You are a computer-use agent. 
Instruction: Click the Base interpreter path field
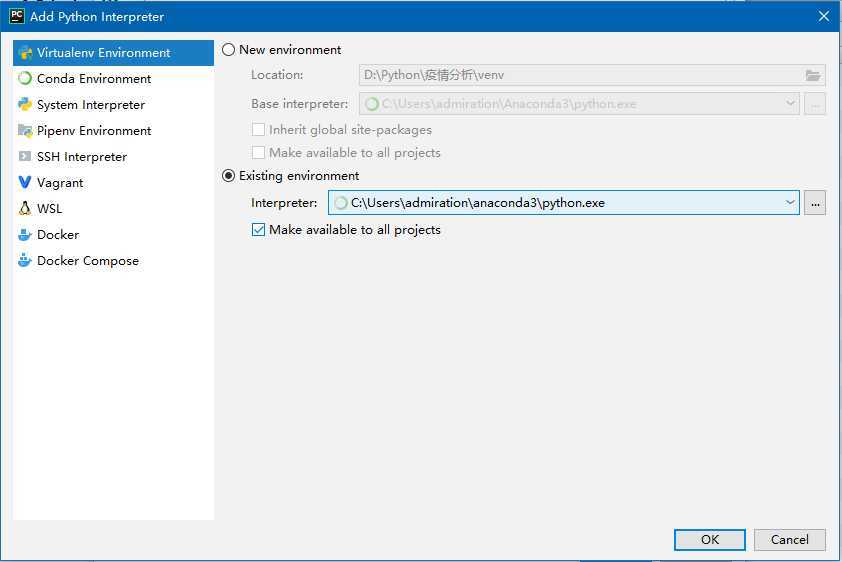pyautogui.click(x=579, y=104)
